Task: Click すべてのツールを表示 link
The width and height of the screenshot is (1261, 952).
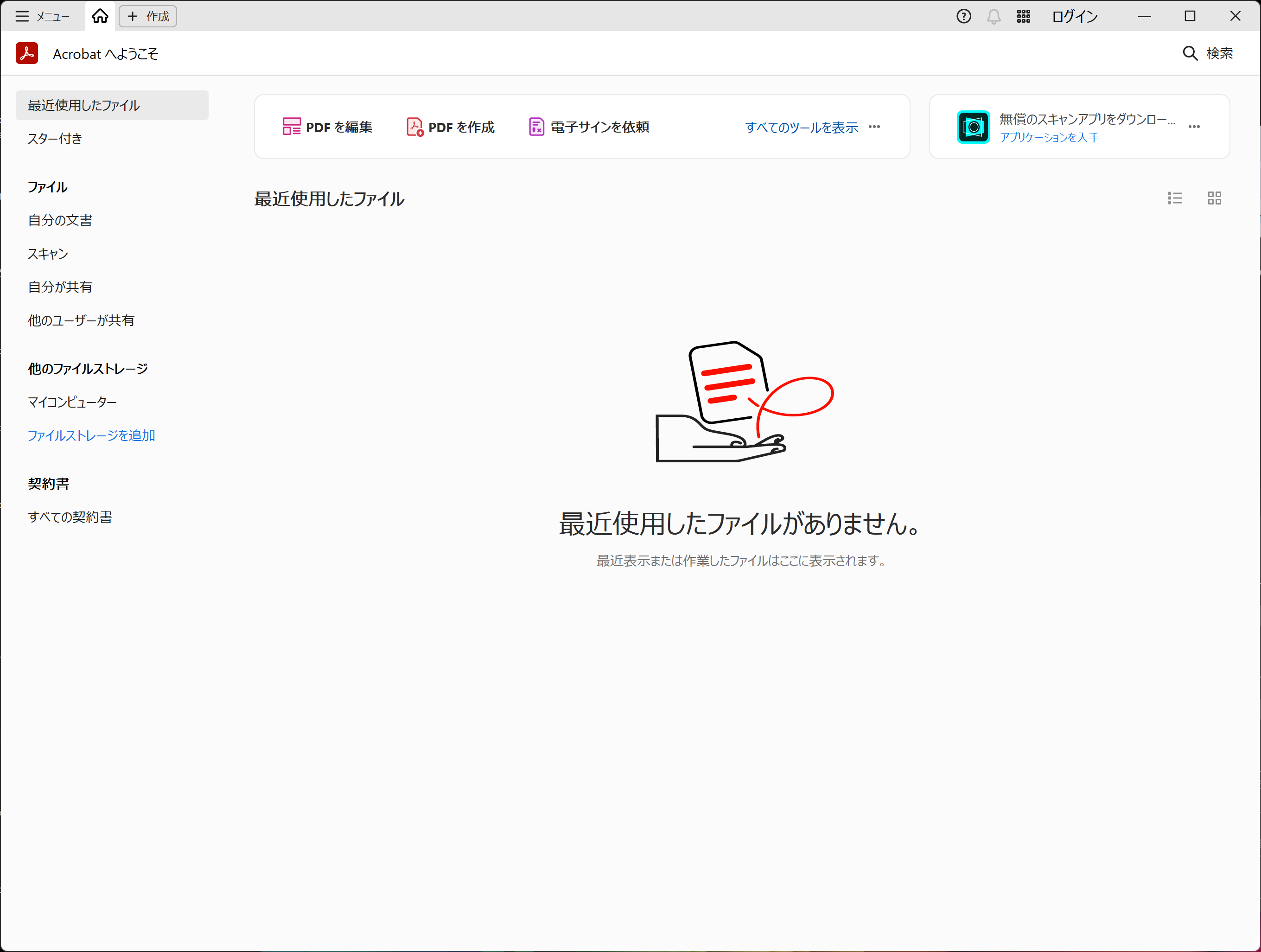Action: click(x=802, y=127)
